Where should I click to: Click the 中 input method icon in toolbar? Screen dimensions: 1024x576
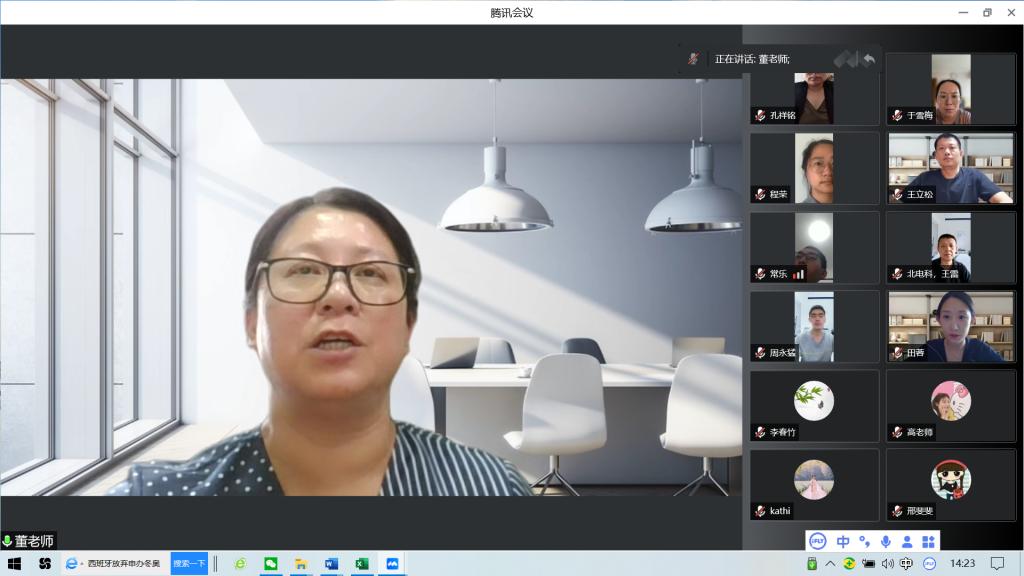[845, 540]
